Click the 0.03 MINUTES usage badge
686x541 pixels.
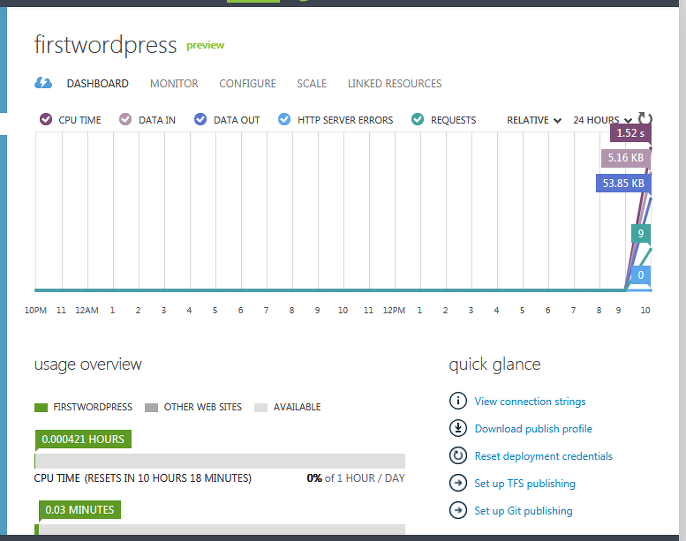tap(80, 510)
